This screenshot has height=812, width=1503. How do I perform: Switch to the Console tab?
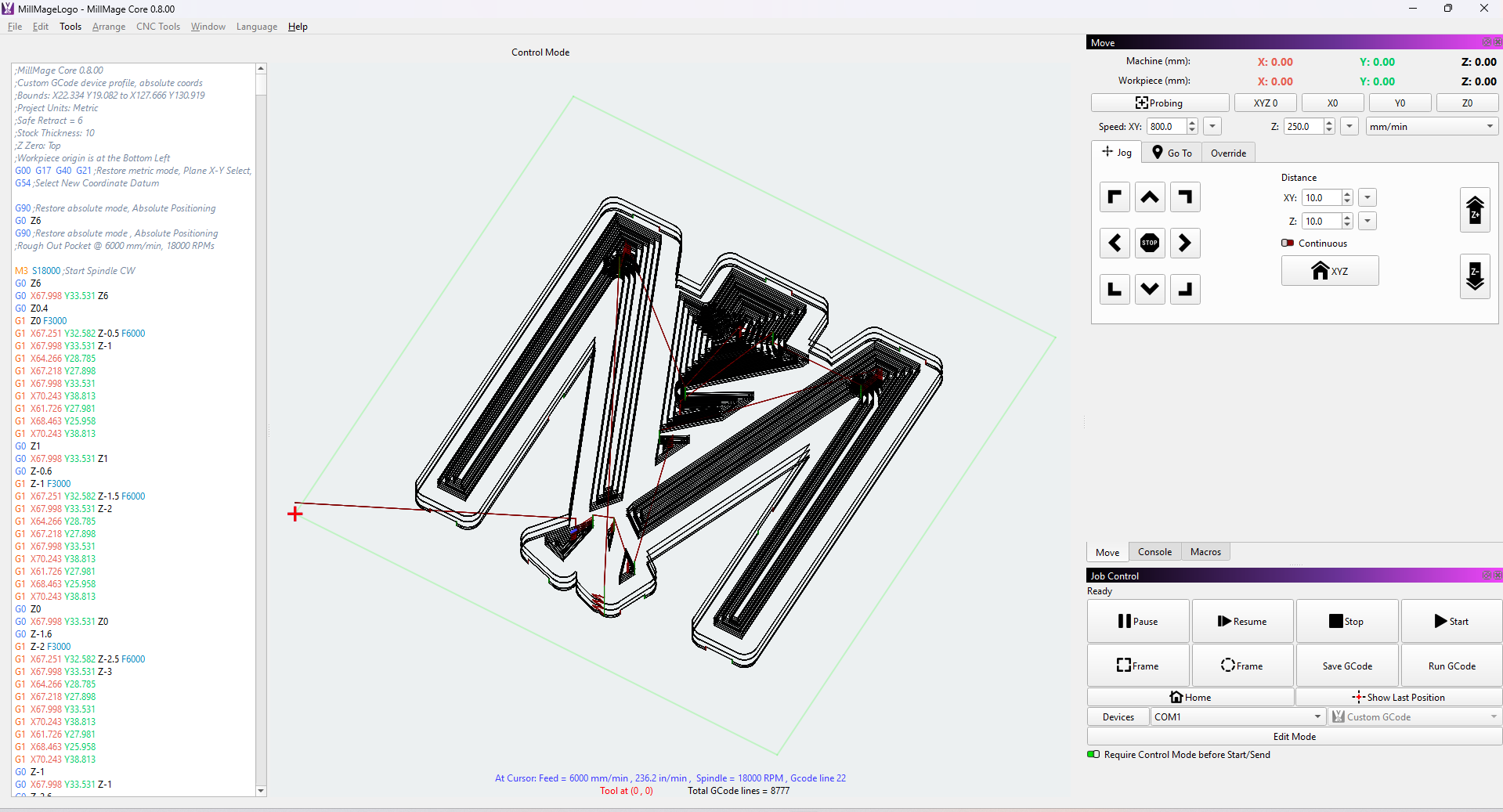click(x=1154, y=552)
